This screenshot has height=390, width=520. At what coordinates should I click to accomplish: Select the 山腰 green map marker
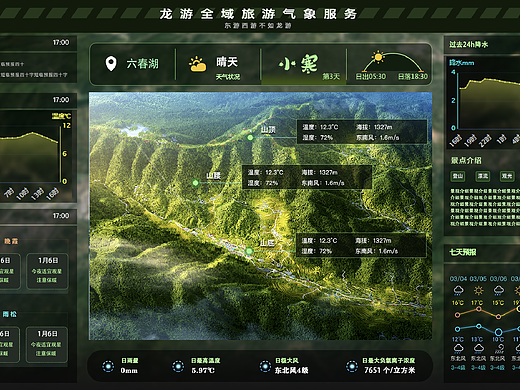pyautogui.click(x=196, y=183)
